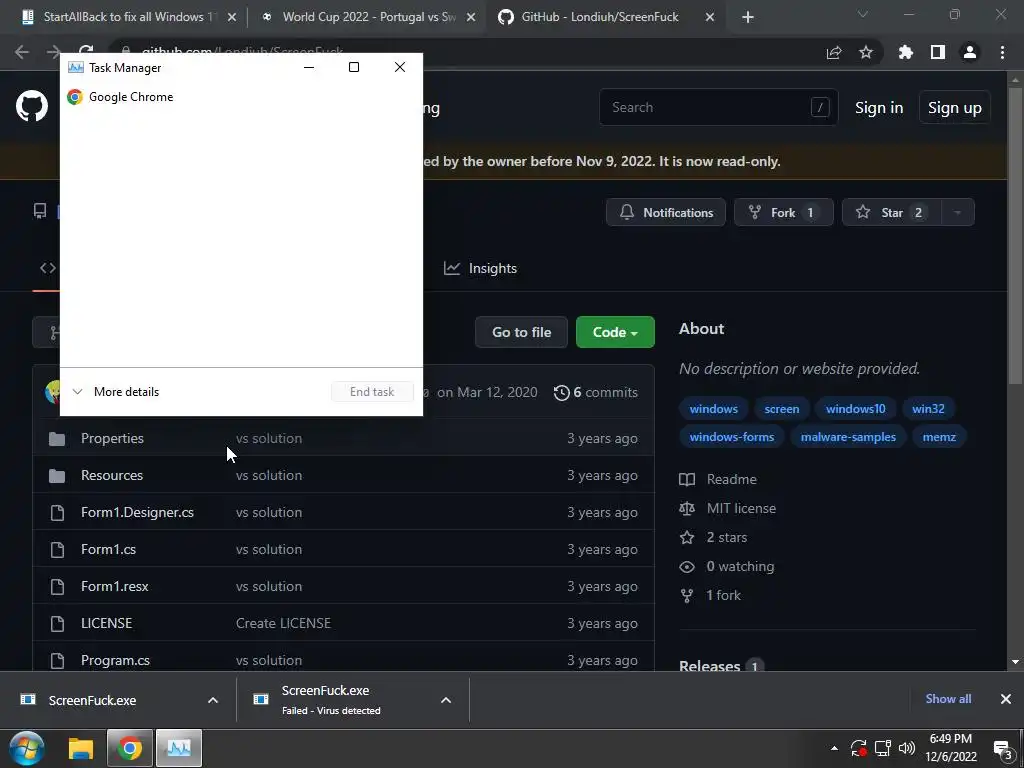The height and width of the screenshot is (768, 1024).
Task: Open Chrome three-dot menu
Action: coord(1002,52)
